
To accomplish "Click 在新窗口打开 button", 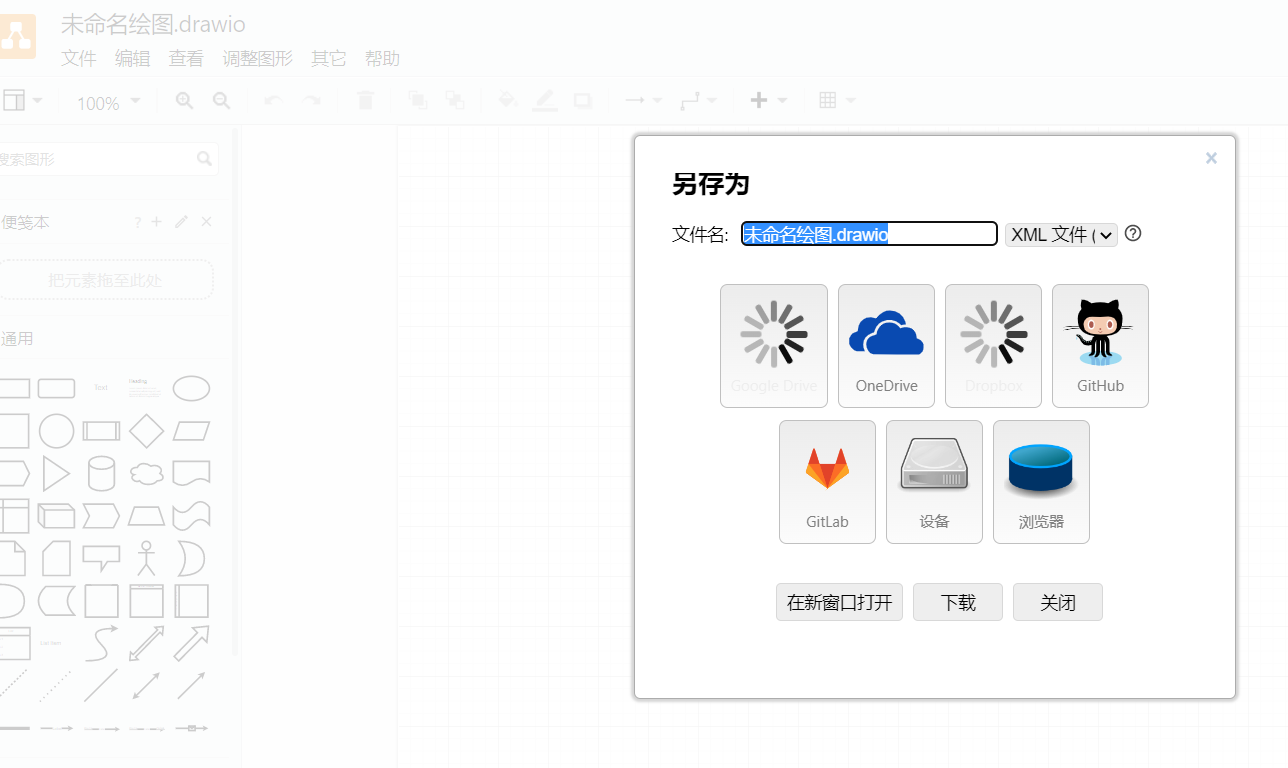I will (839, 602).
